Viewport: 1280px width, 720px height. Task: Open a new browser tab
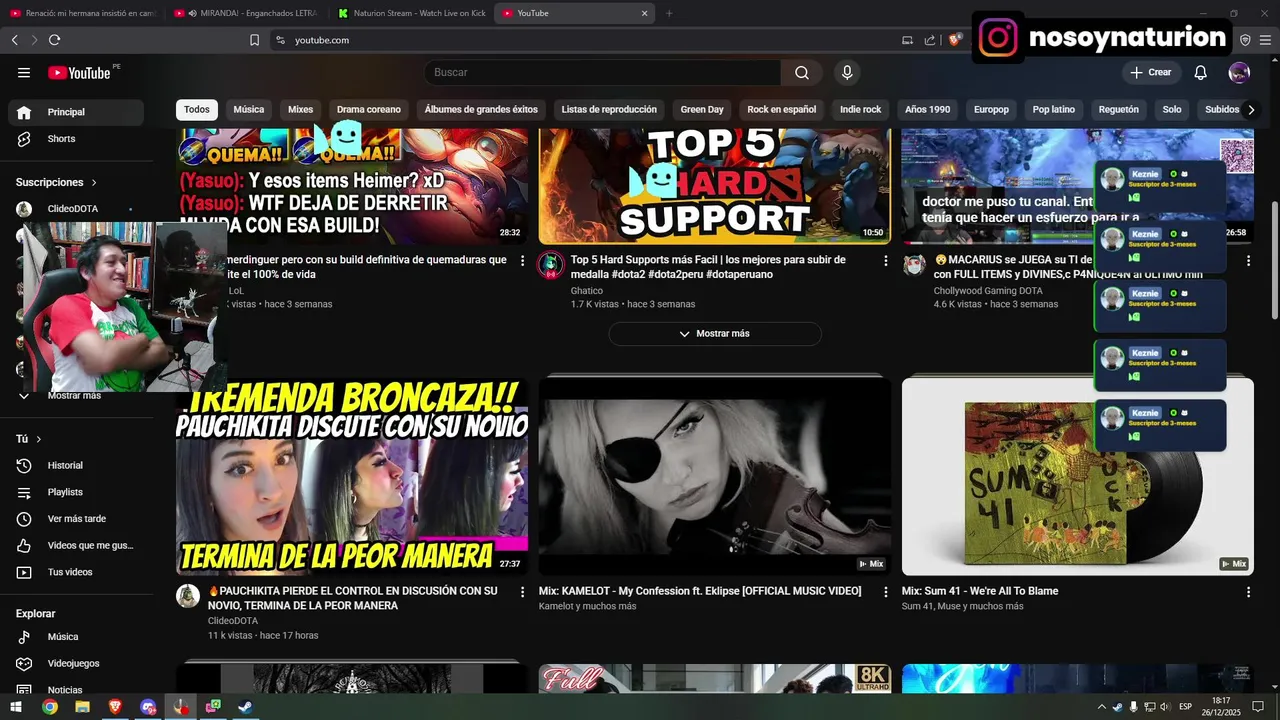tap(669, 13)
